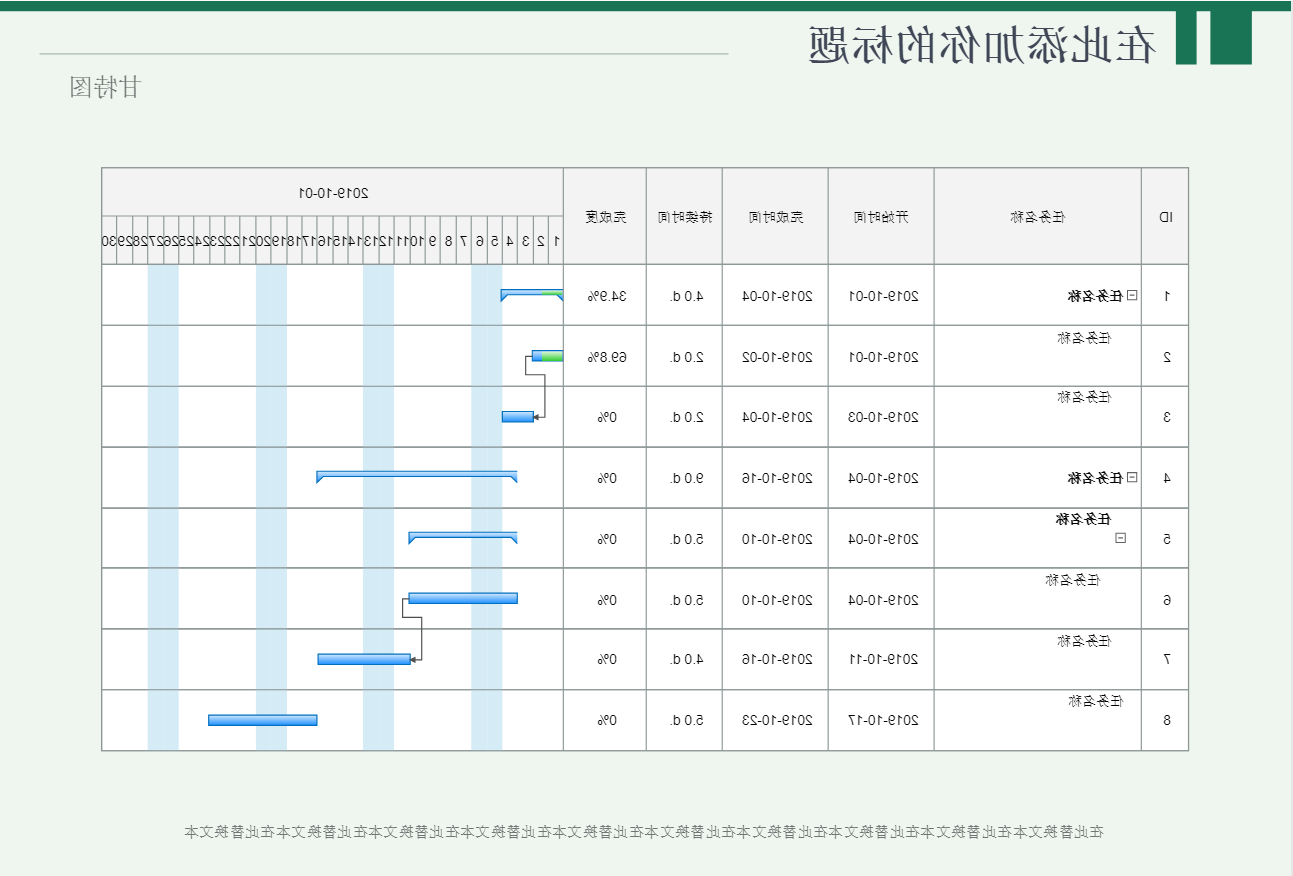Select the Gantt bar for task 7
1293x876 pixels.
click(x=364, y=659)
